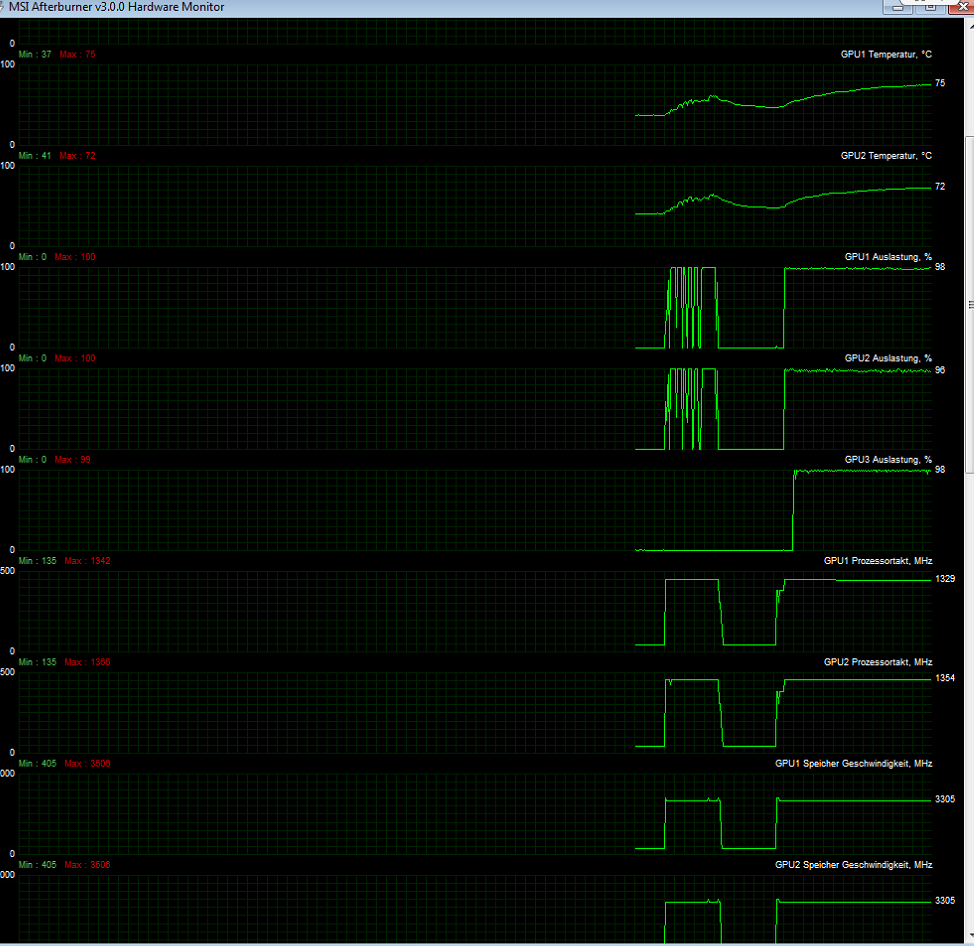Select the GPU1 Speicher Geschwindigkeit label
Viewport: 974px width, 946px height.
(853, 763)
